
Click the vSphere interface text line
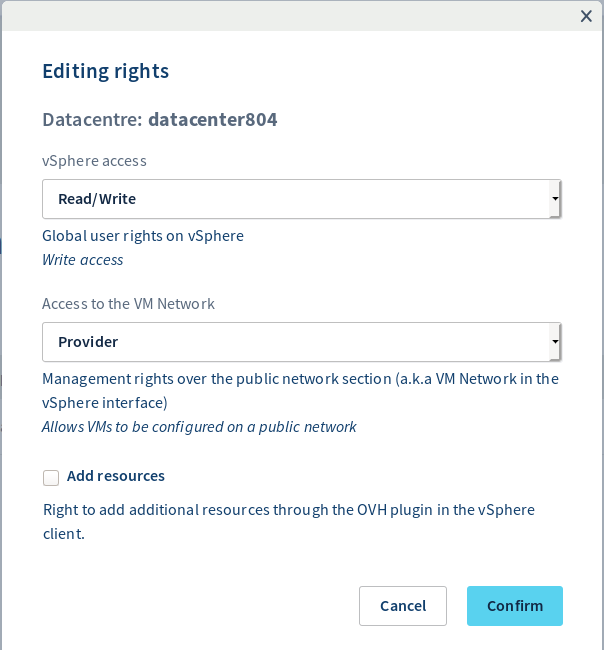pos(104,403)
